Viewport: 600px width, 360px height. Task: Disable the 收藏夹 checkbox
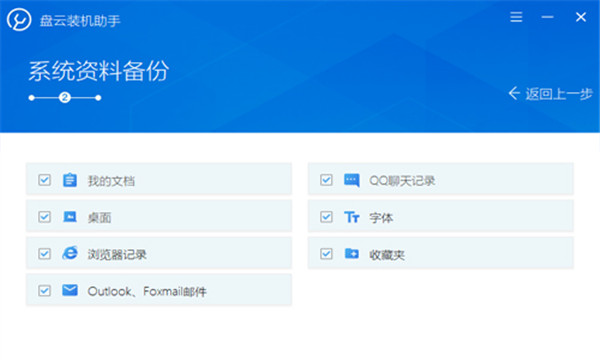coord(326,254)
